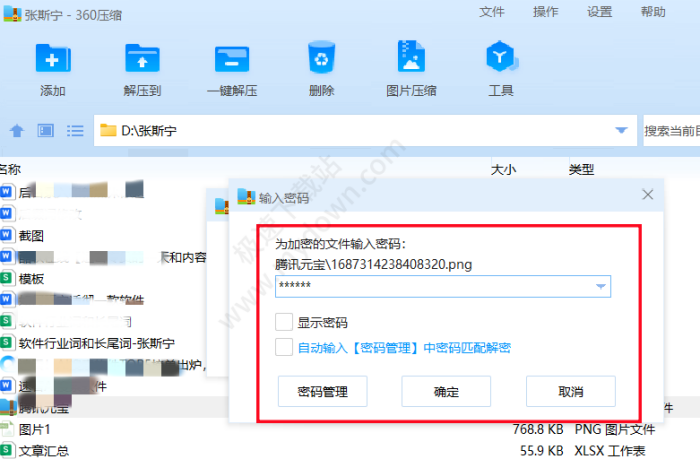Switch to thumbnail view icon

(x=46, y=131)
